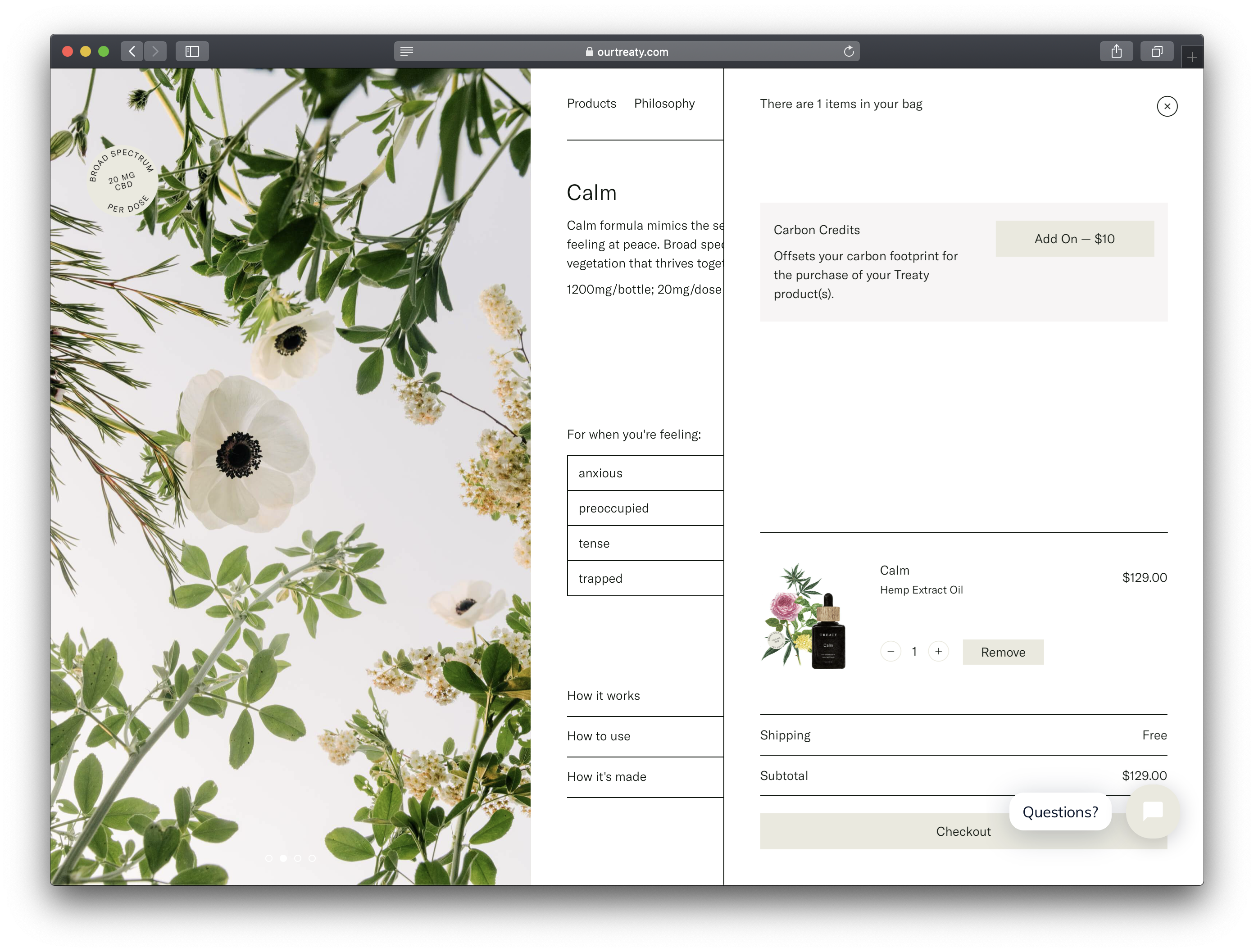Click the Safari back arrow button
This screenshot has height=952, width=1254.
(132, 52)
